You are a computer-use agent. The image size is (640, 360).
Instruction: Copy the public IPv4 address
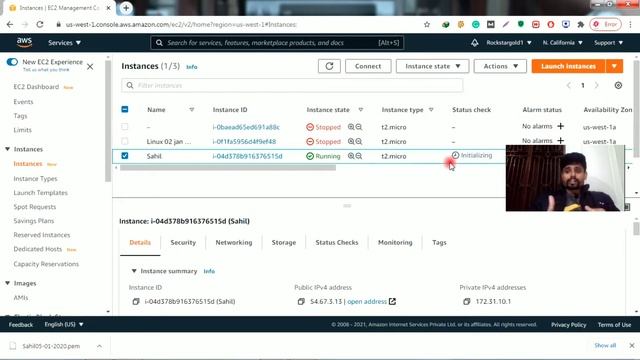[301, 302]
